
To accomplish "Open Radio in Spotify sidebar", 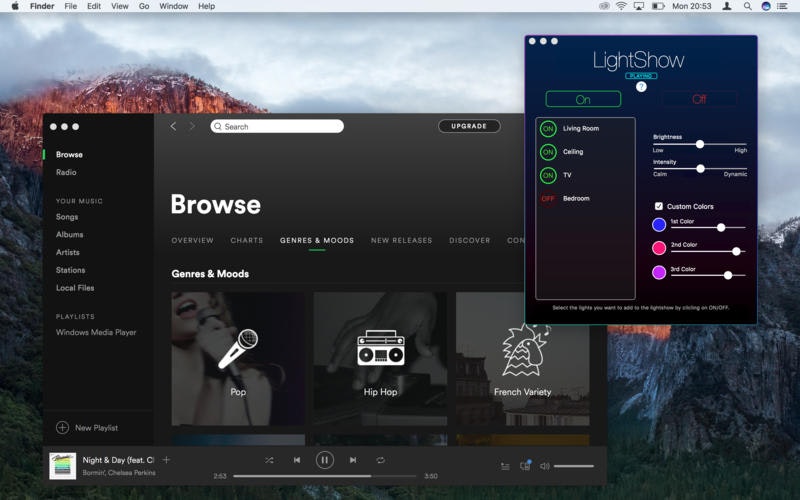I will 66,172.
